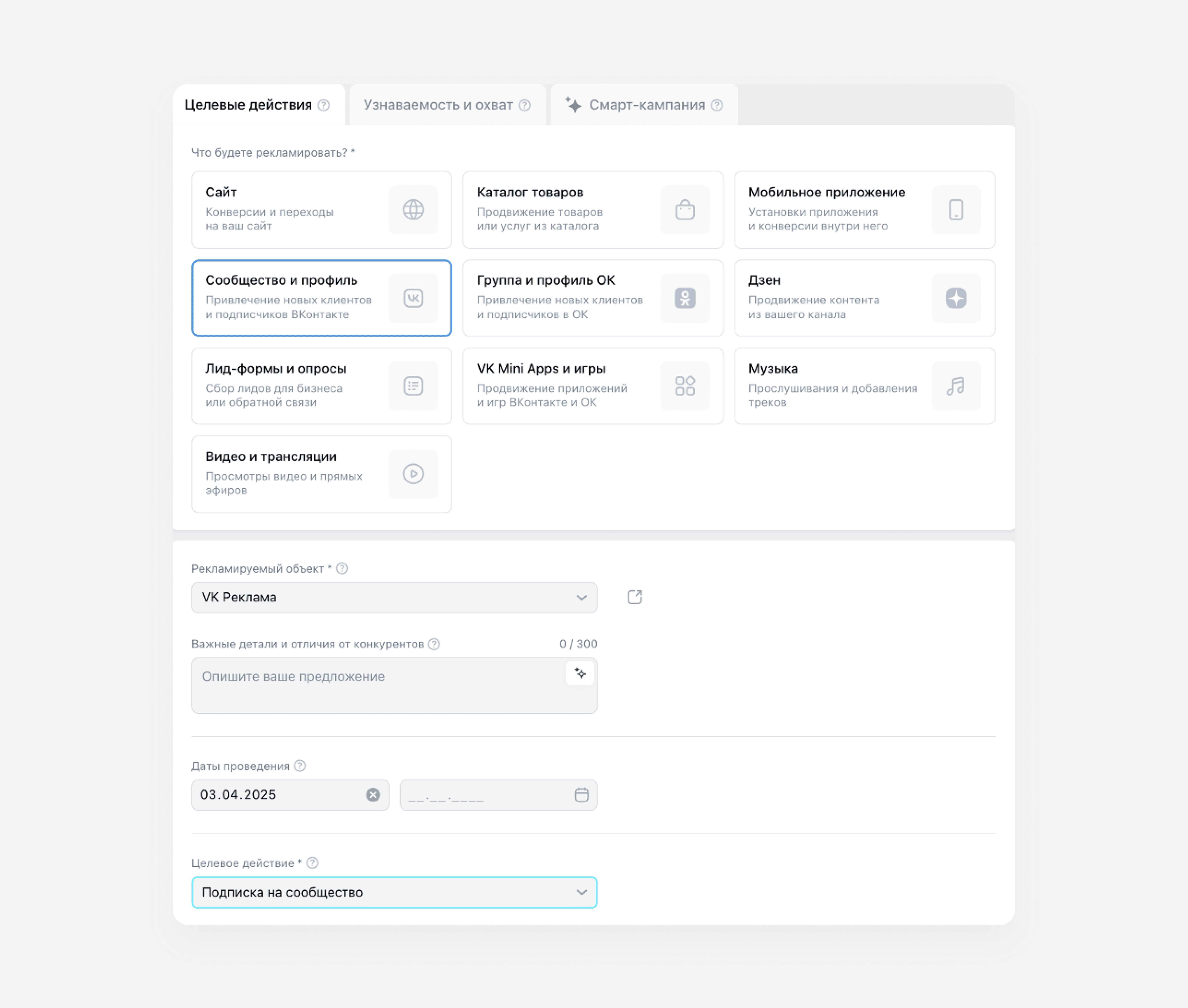Open calendar picker for end date

pyautogui.click(x=581, y=795)
